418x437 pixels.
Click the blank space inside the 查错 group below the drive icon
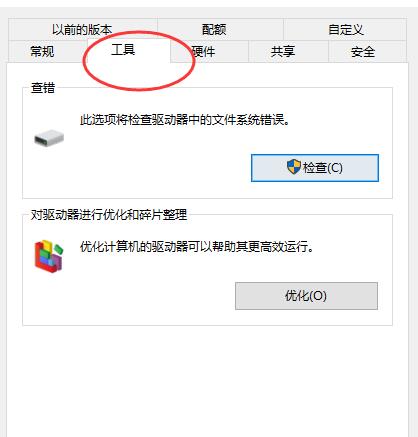coord(100,173)
